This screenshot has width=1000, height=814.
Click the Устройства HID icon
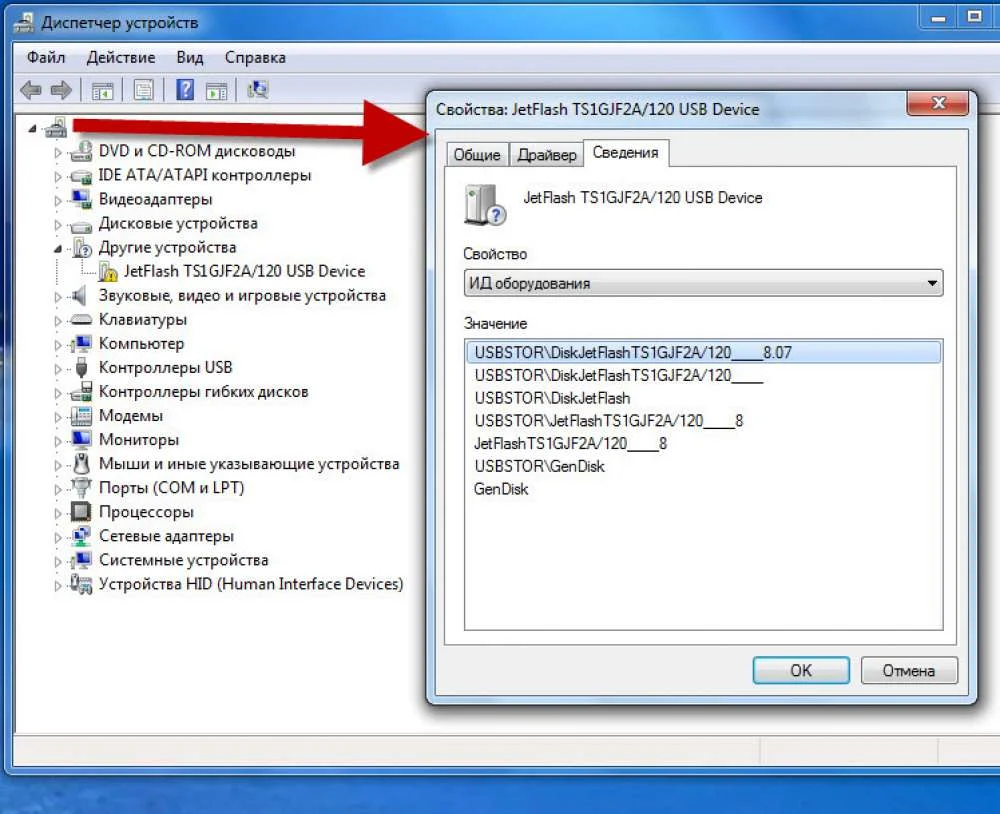(x=81, y=584)
